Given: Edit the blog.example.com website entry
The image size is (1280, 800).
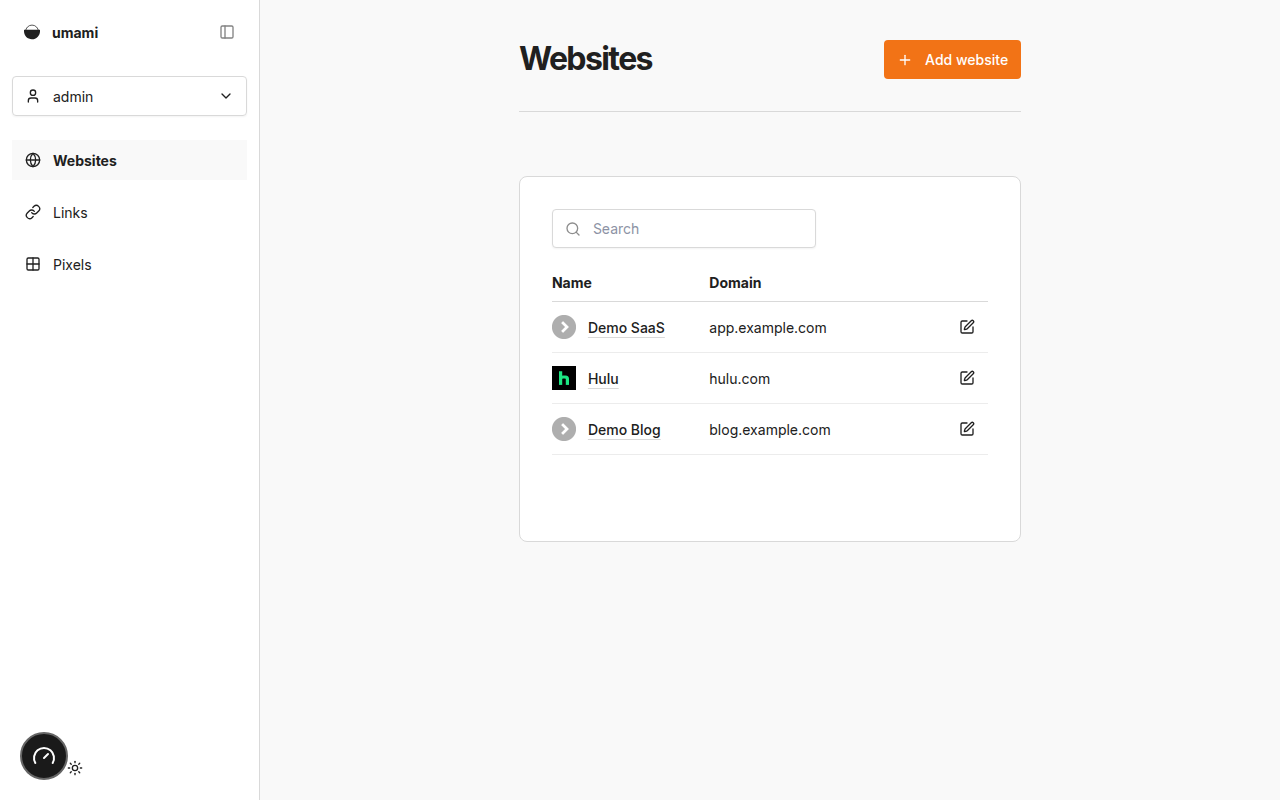Looking at the screenshot, I should tap(967, 428).
